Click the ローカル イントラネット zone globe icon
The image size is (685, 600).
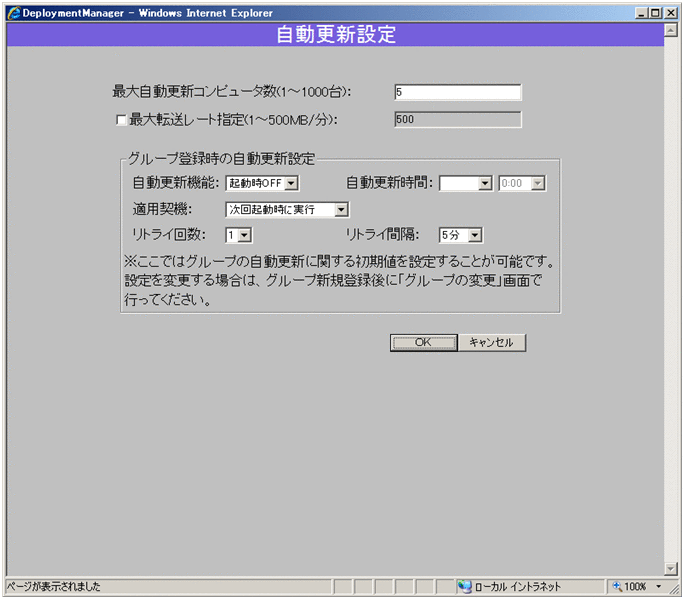(464, 586)
